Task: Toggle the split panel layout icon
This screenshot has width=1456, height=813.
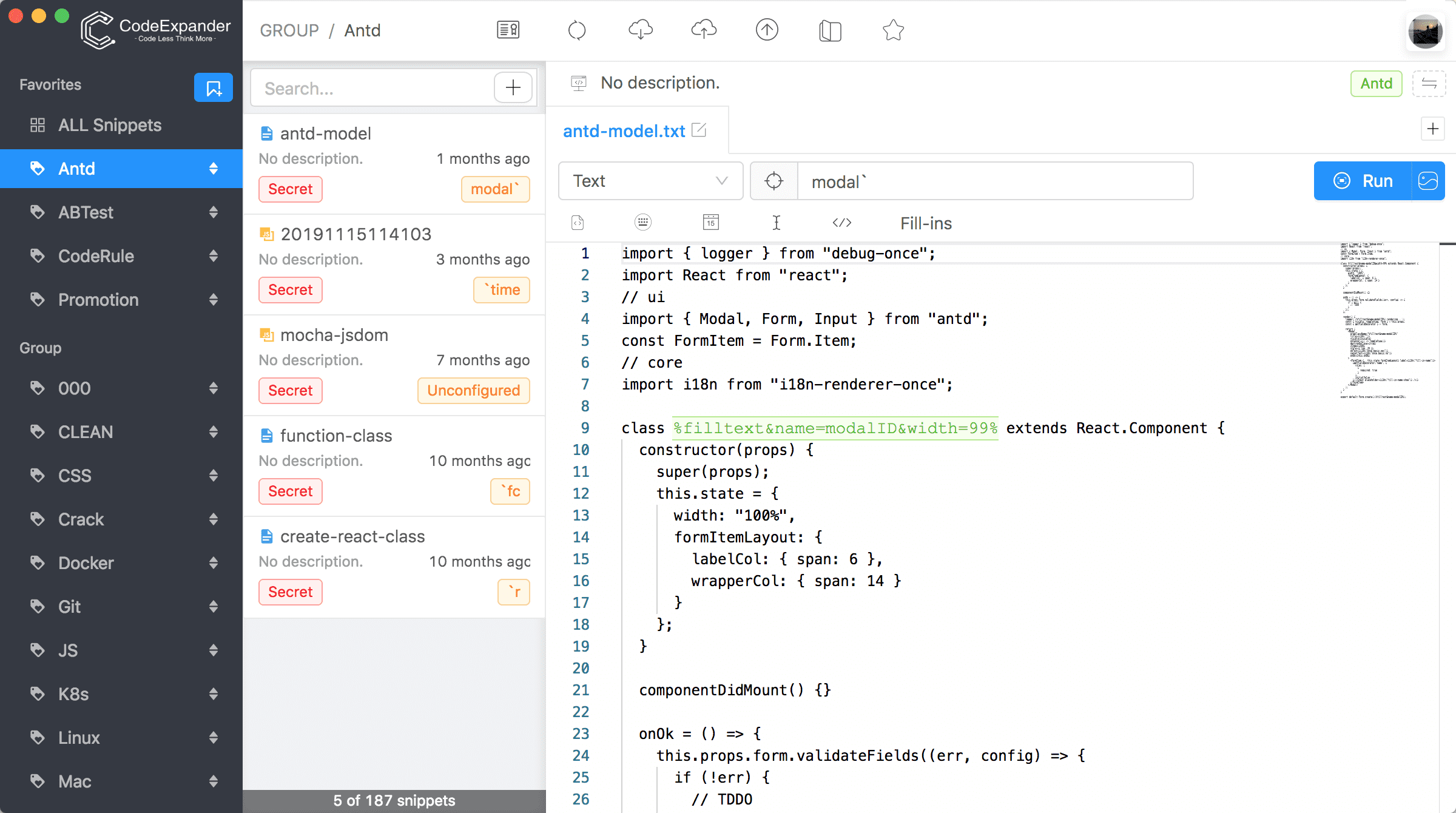Action: pyautogui.click(x=830, y=30)
